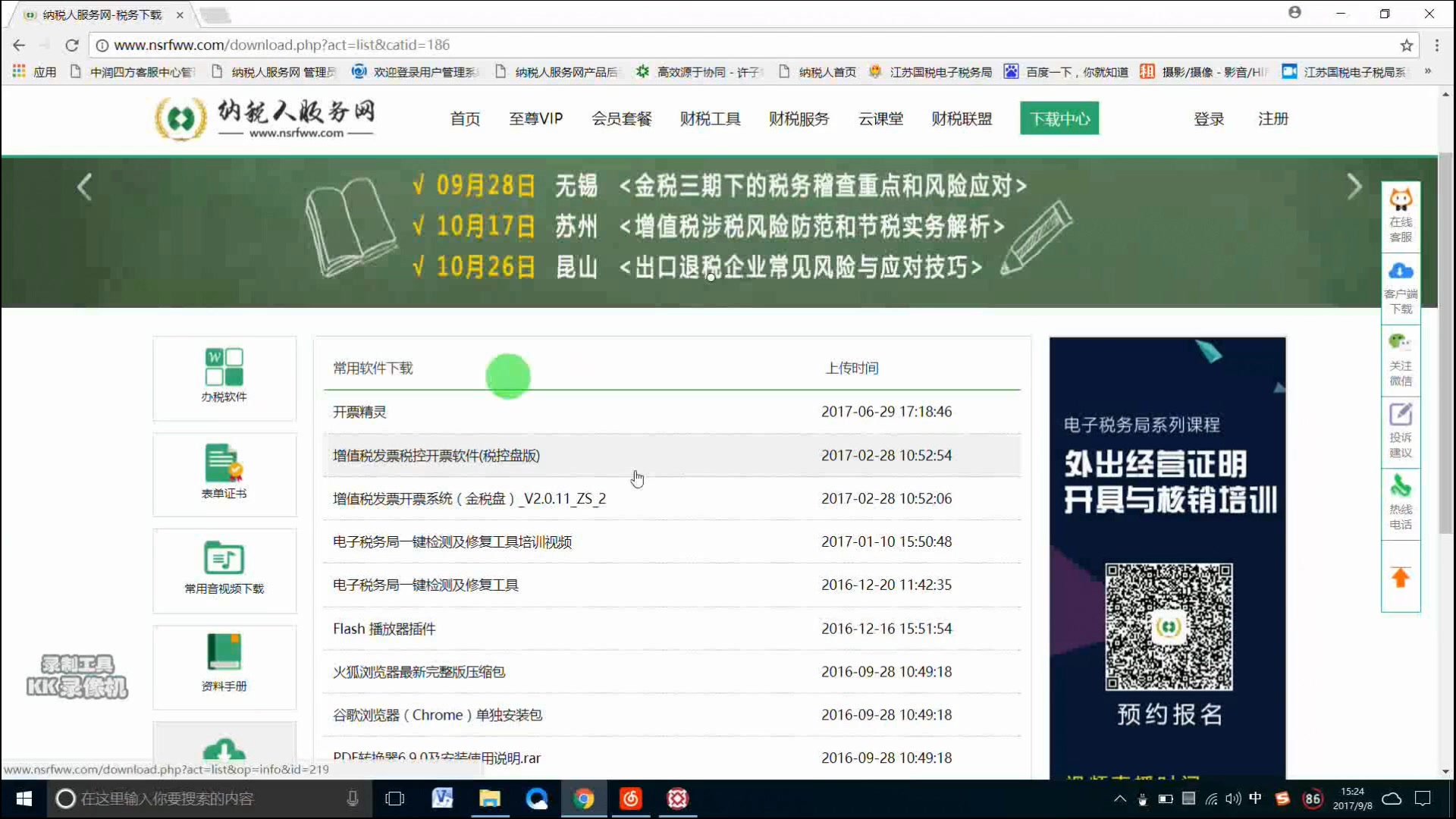Open Chrome's three-dot menu
Viewport: 1456px width, 819px height.
pos(1436,45)
